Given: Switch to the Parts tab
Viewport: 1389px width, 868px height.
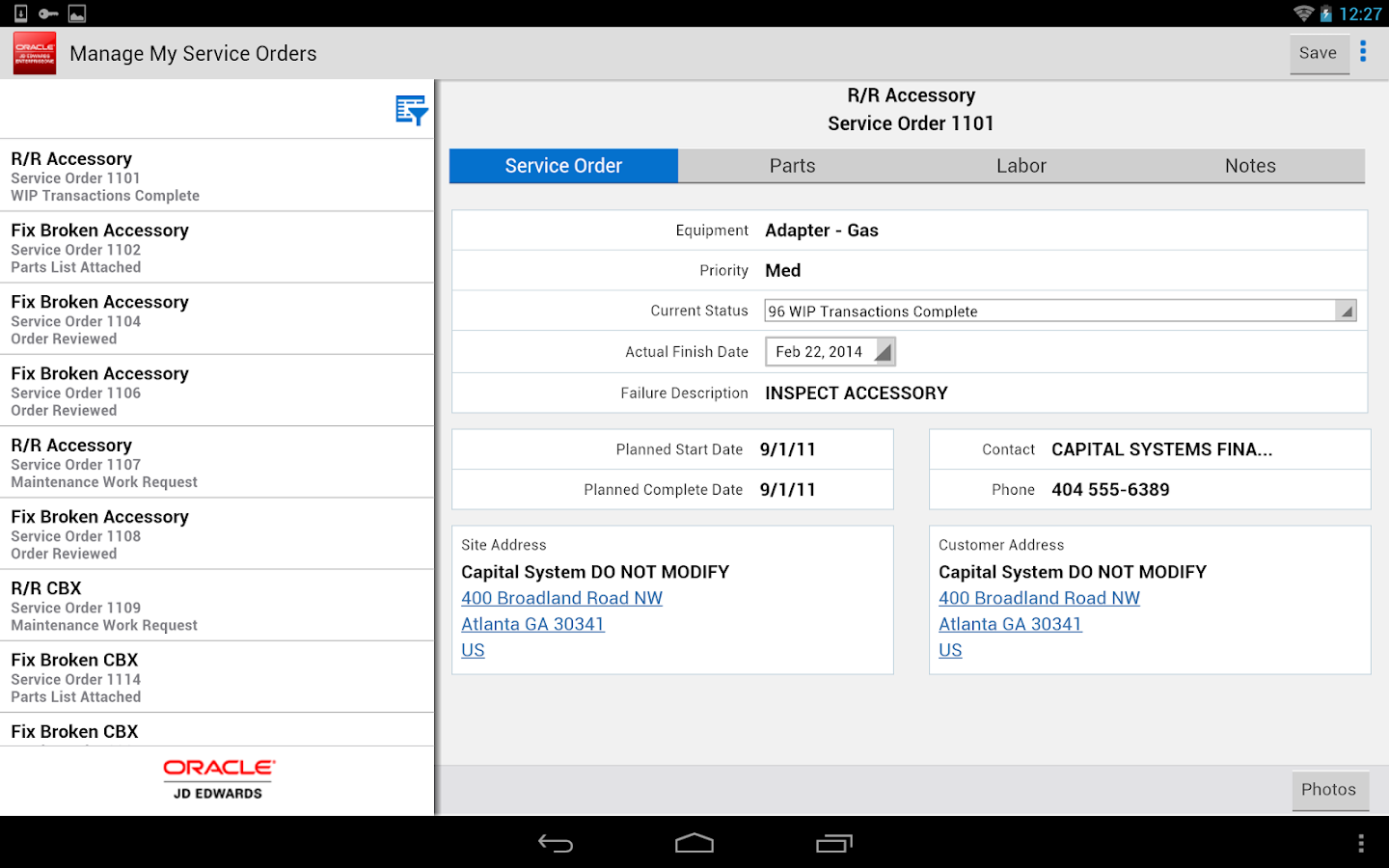Looking at the screenshot, I should pos(792,166).
